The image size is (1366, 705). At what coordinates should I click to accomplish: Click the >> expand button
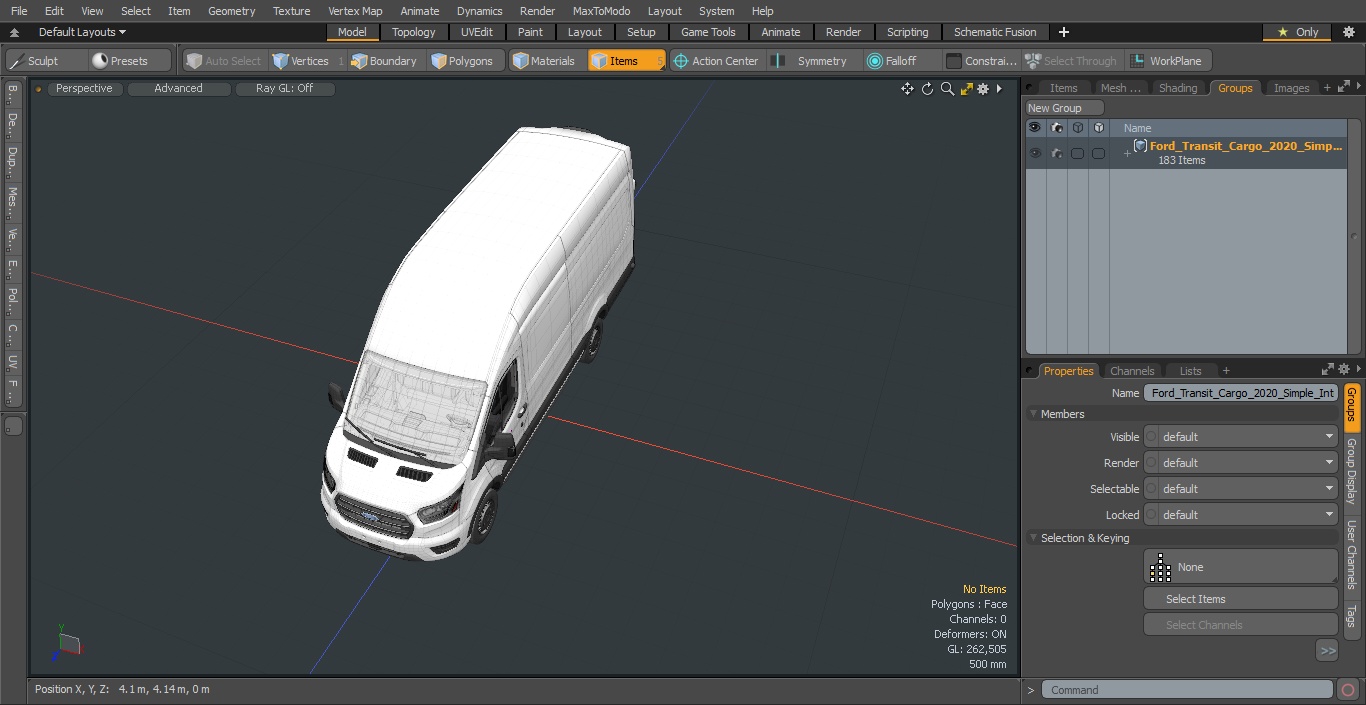point(1327,650)
